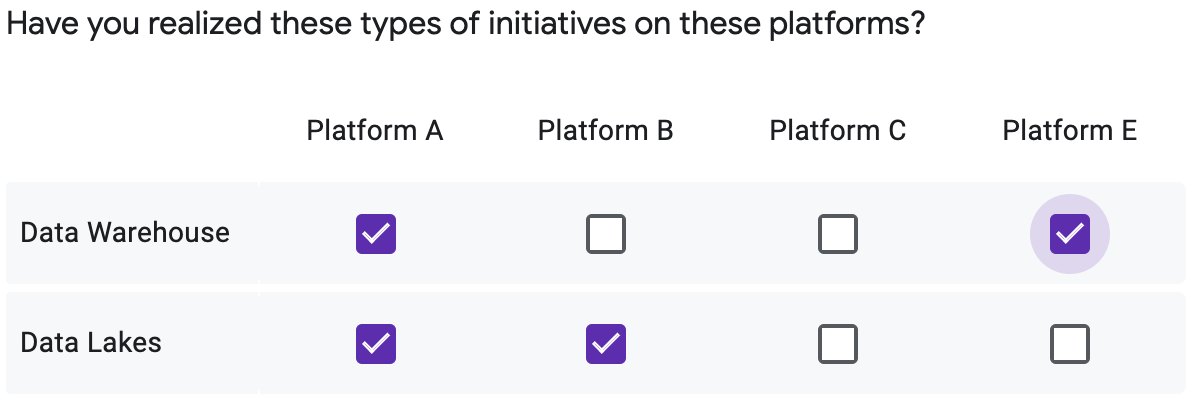Click the Data Lakes row label
Viewport: 1196px width, 400px height.
91,342
